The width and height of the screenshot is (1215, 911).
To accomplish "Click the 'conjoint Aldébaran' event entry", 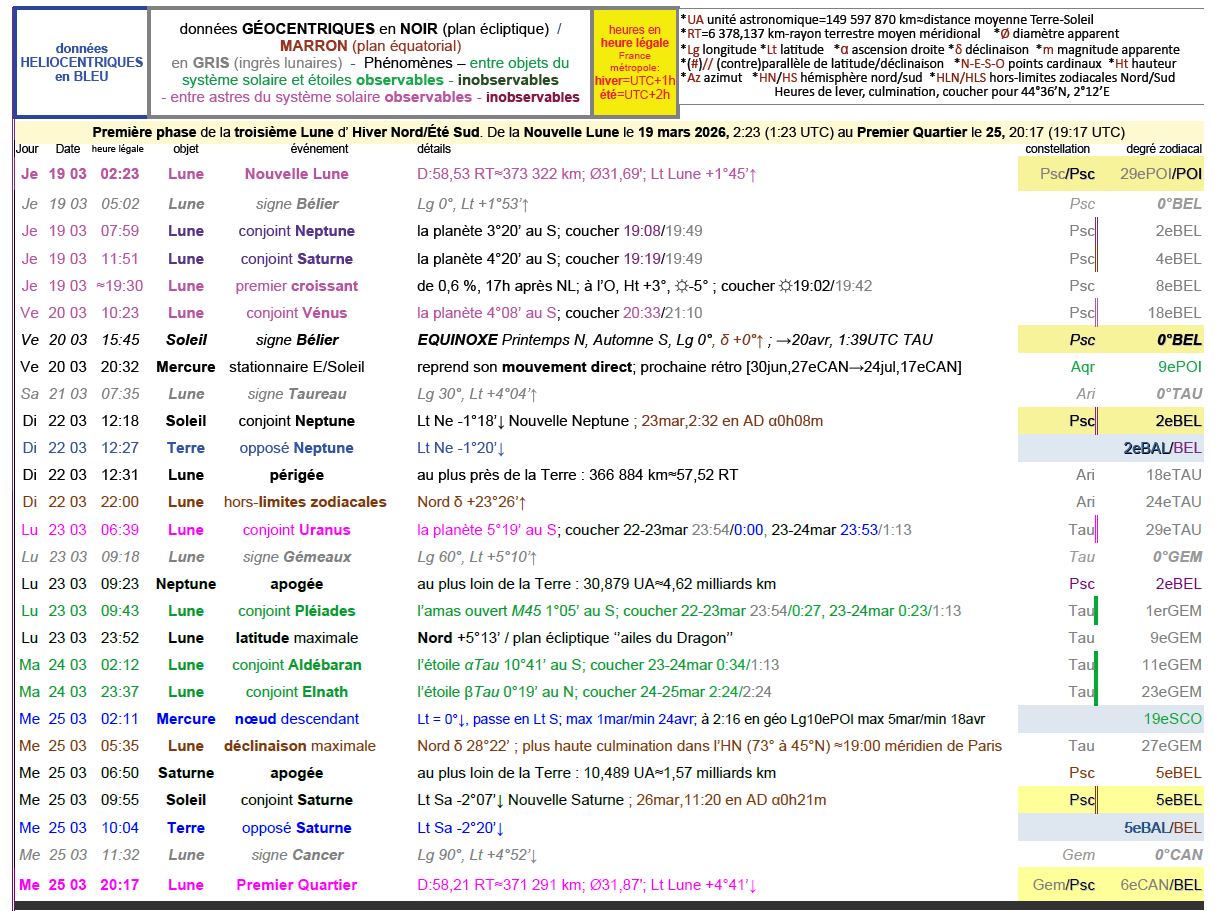I will [x=296, y=665].
